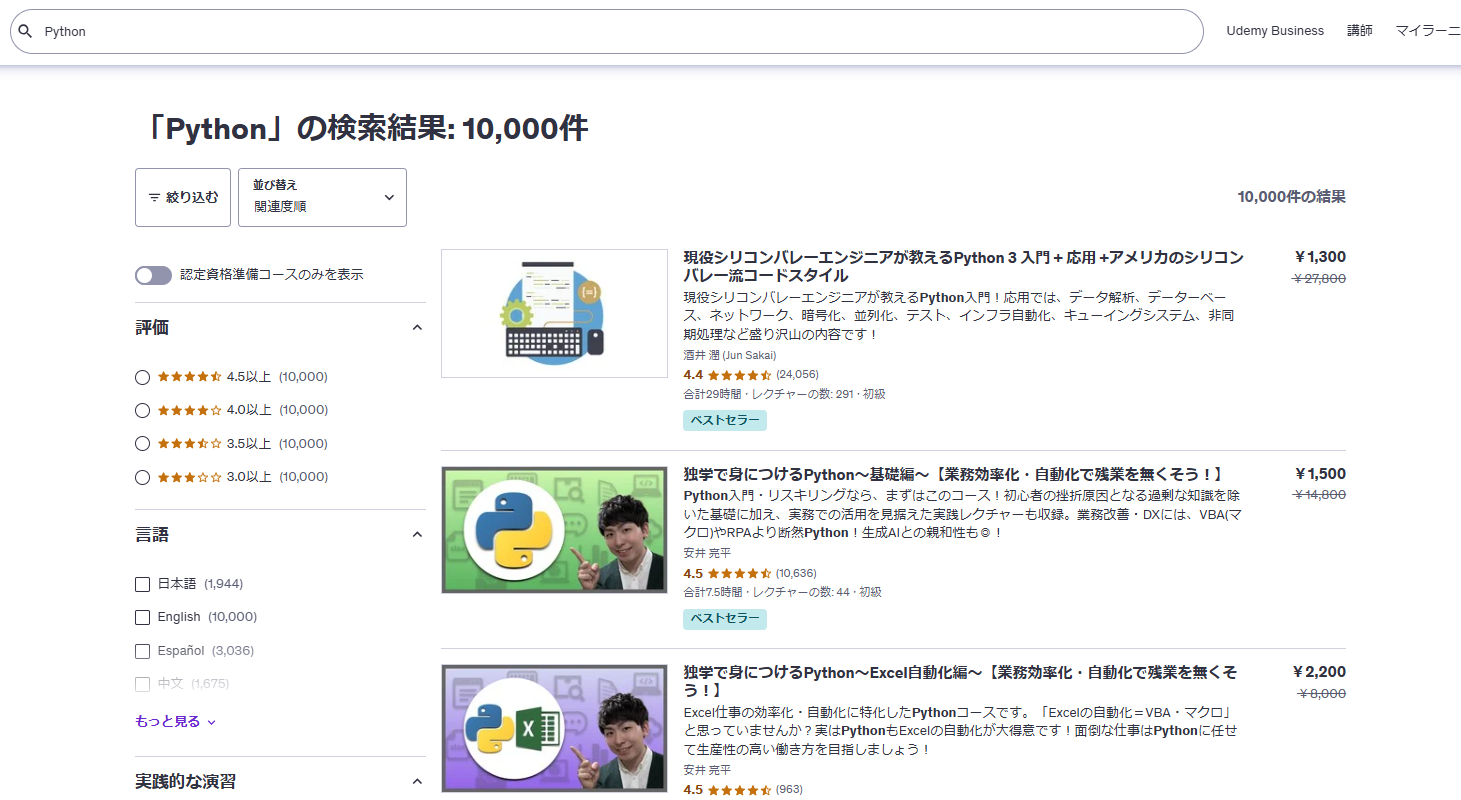1461x800 pixels.
Task: Open the 基礎編 Python course thumbnail
Action: (554, 530)
